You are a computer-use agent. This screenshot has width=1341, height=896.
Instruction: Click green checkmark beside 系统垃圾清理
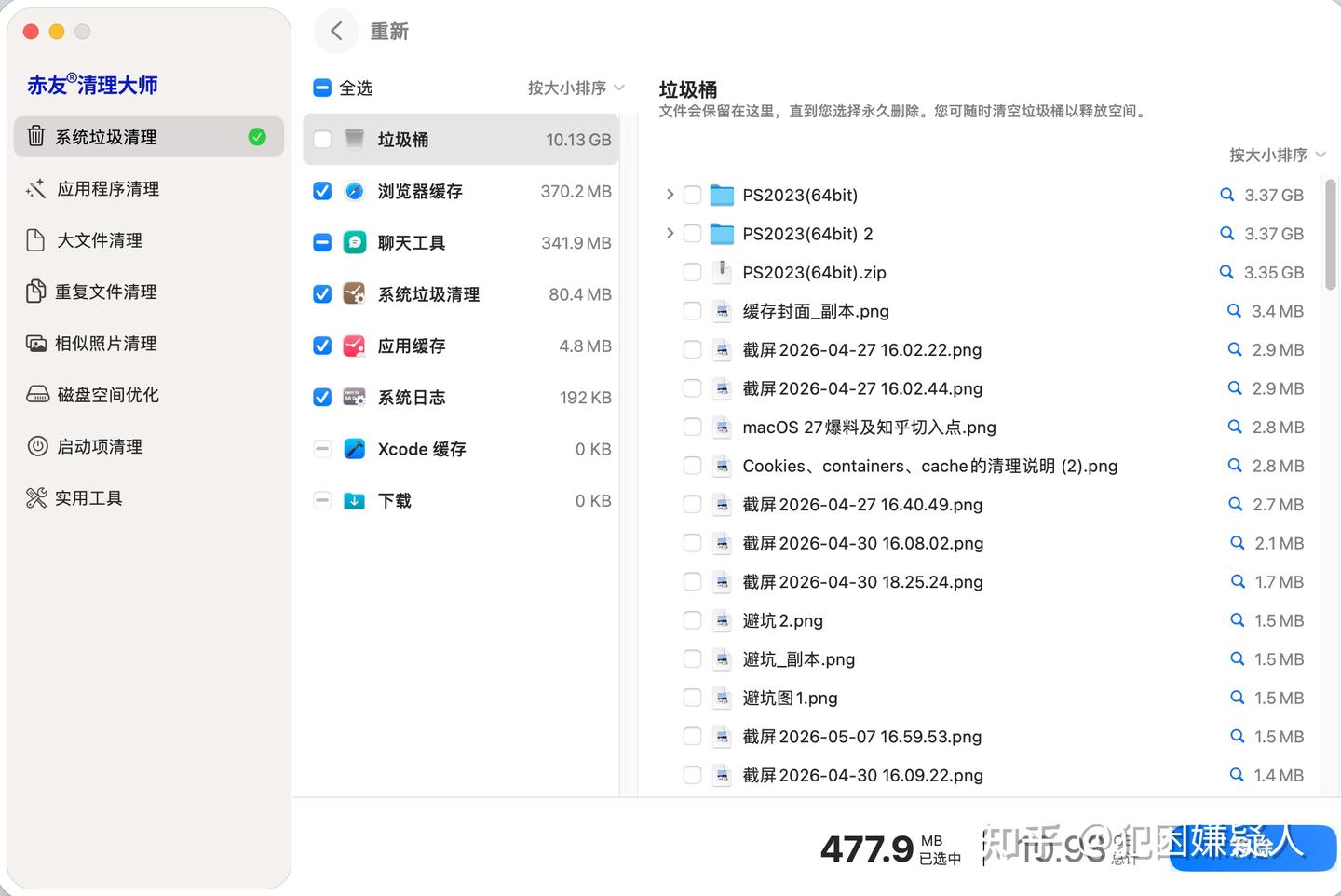click(x=257, y=137)
